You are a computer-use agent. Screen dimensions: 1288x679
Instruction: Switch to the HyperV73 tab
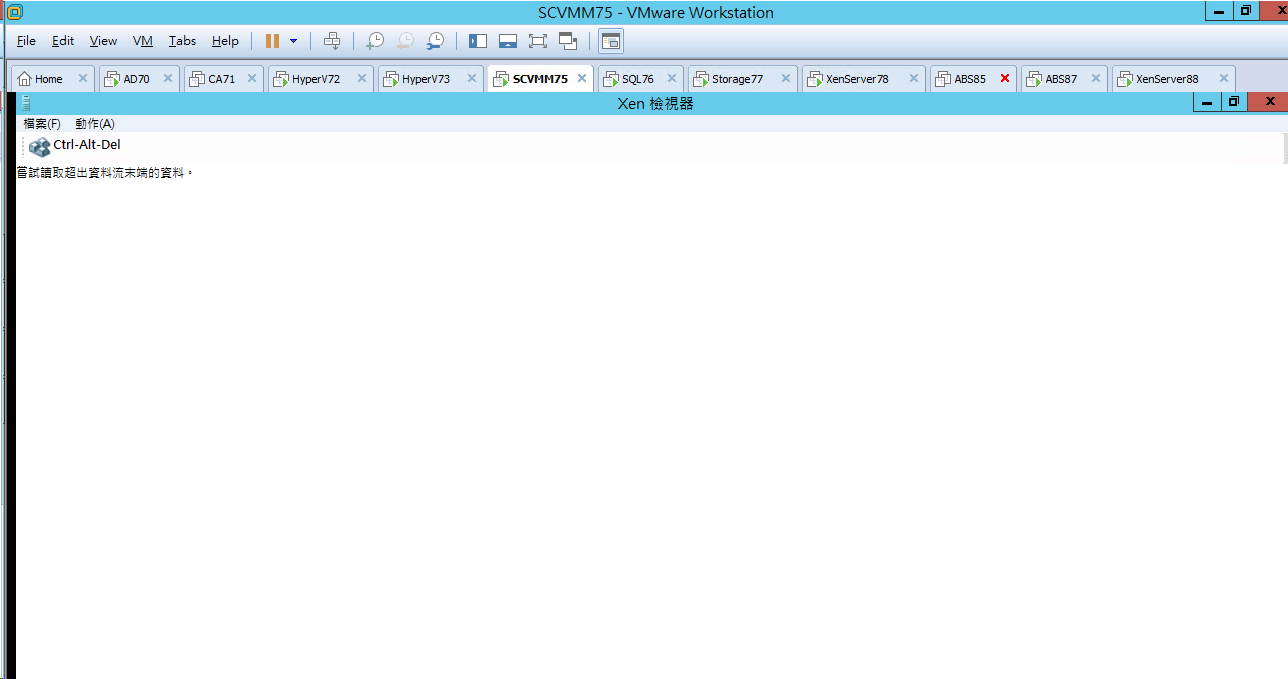(x=430, y=79)
